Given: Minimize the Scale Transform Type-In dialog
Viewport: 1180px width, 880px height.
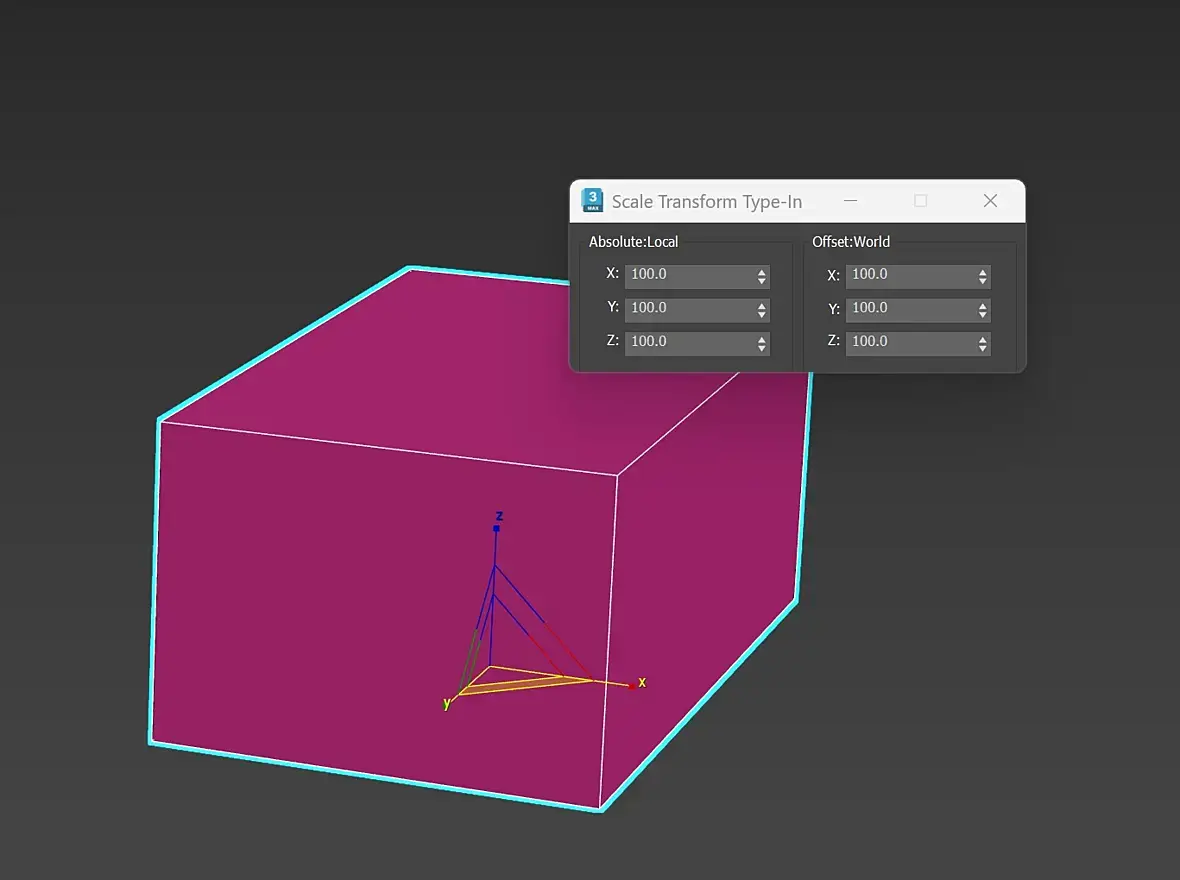Looking at the screenshot, I should [x=850, y=200].
